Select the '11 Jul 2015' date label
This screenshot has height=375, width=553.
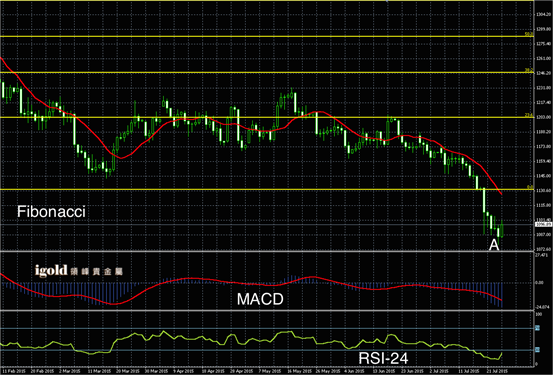point(469,371)
